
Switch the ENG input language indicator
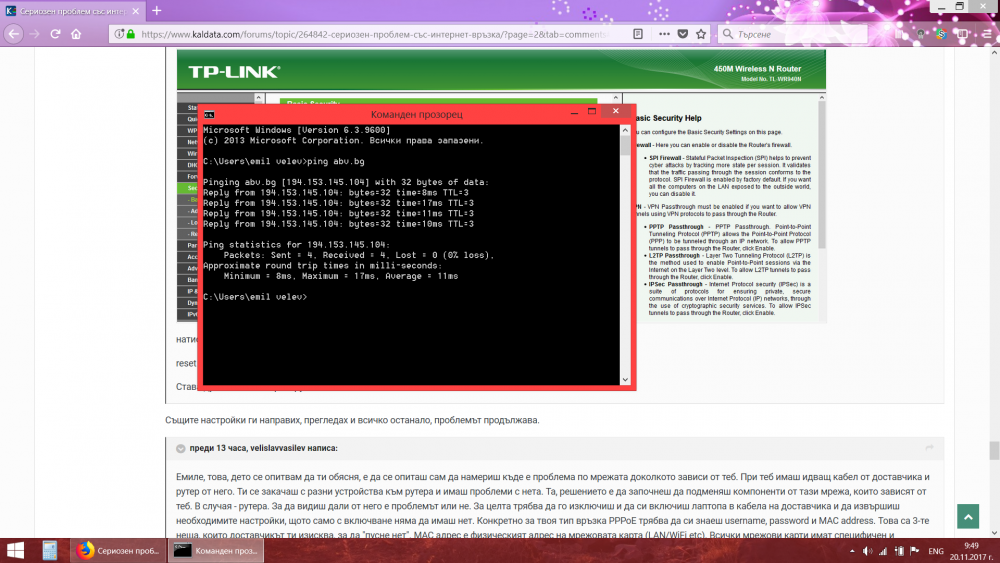click(x=936, y=551)
